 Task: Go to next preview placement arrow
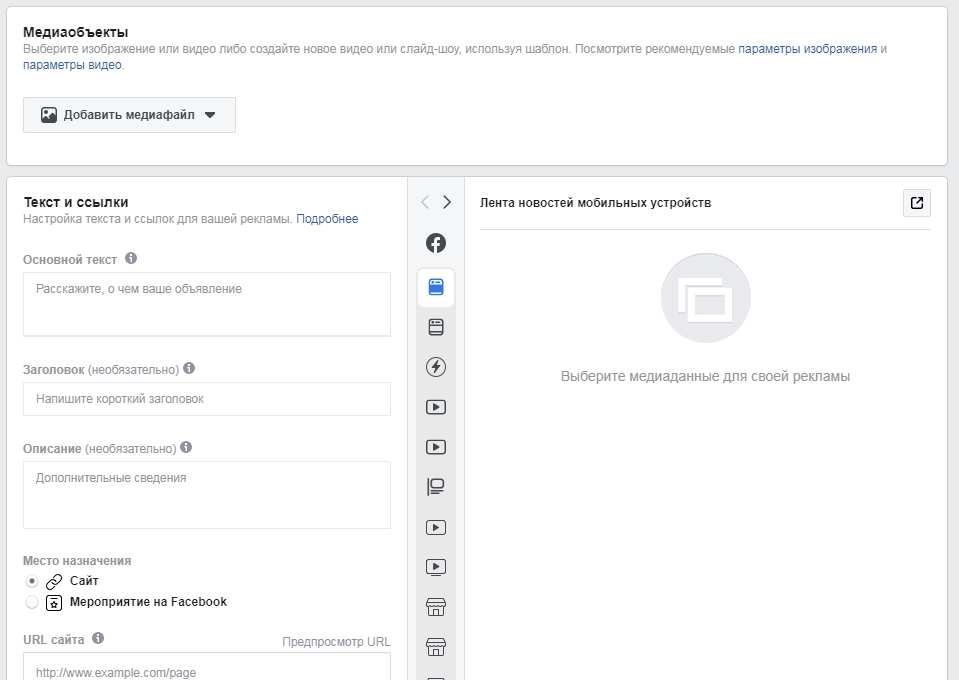coord(447,202)
